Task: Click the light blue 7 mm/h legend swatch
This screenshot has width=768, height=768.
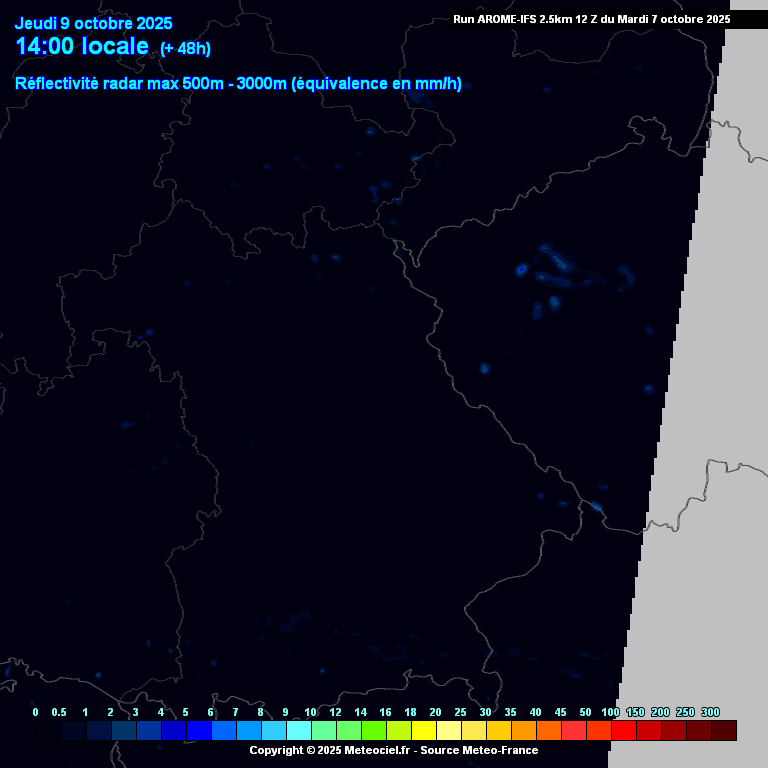Action: point(249,731)
